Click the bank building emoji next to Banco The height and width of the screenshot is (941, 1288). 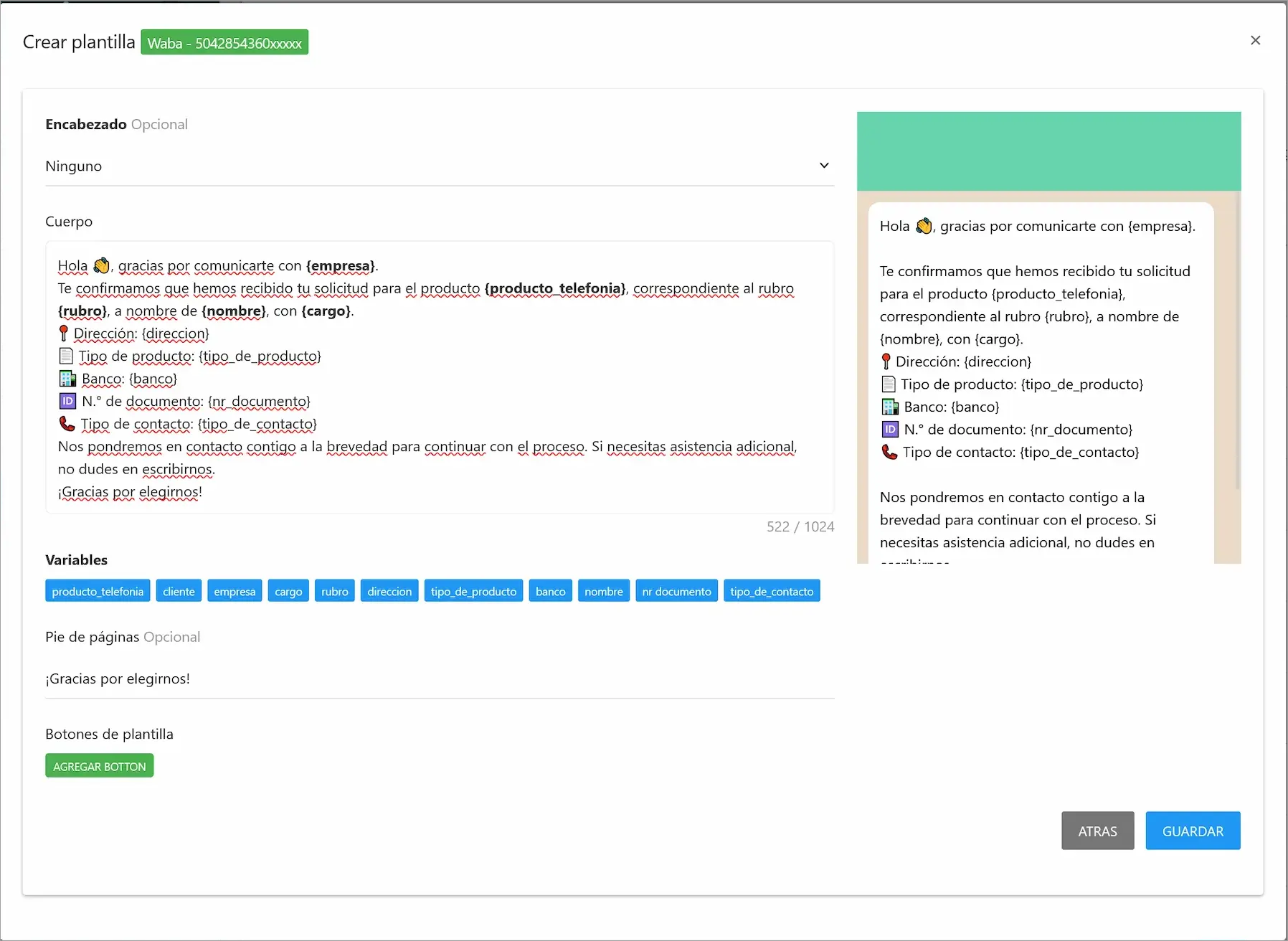click(x=67, y=379)
